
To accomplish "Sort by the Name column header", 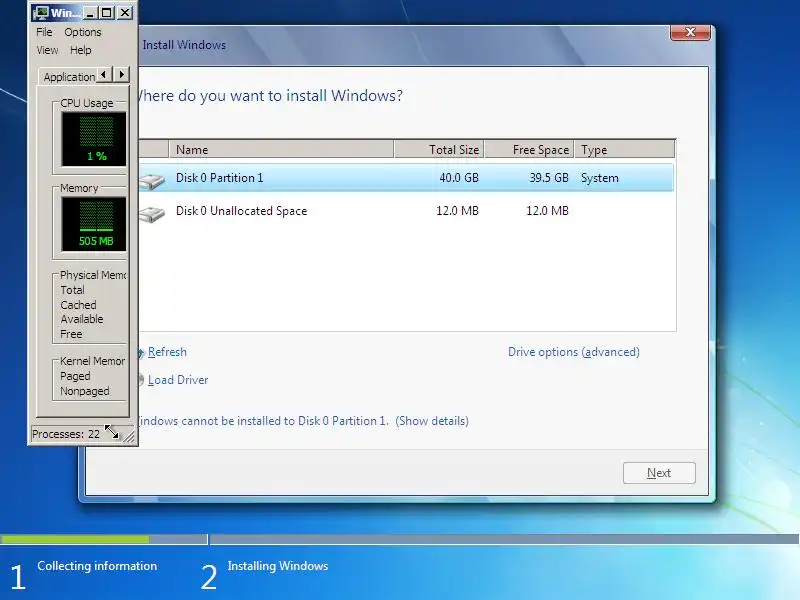I will click(x=281, y=149).
